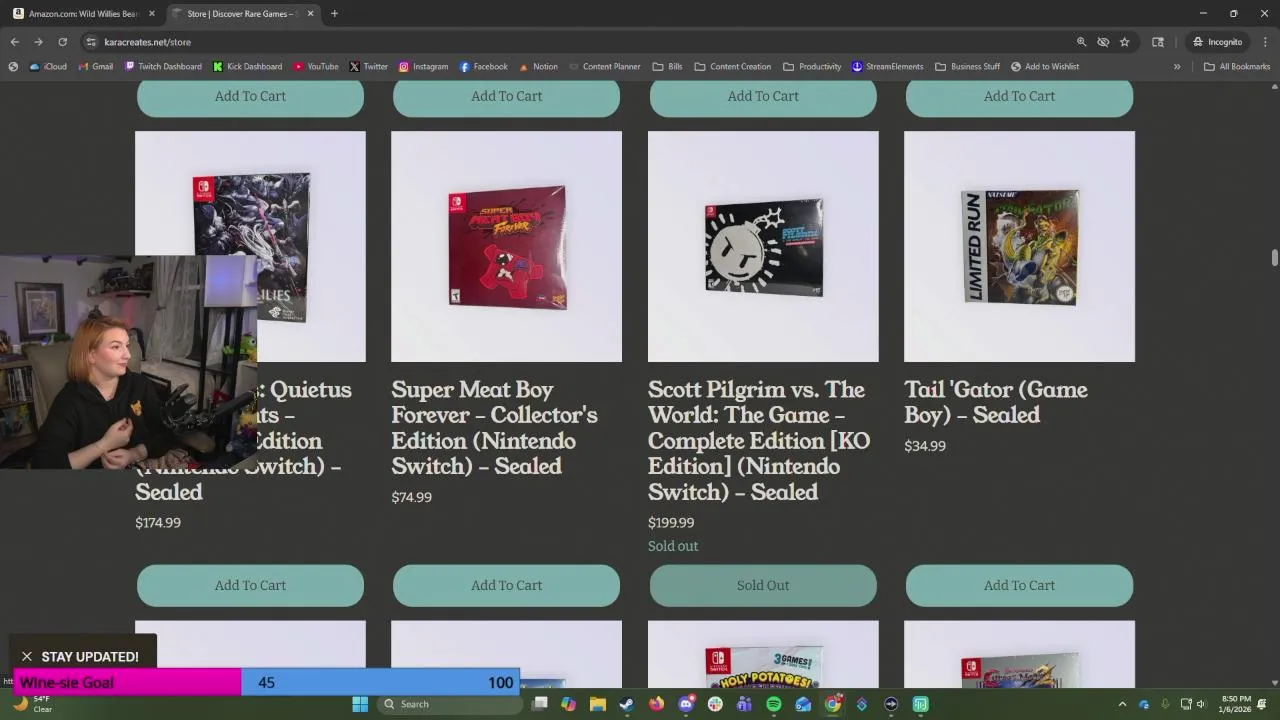Click the Sold Out button for Scott Pilgrim
The image size is (1280, 720).
point(763,586)
